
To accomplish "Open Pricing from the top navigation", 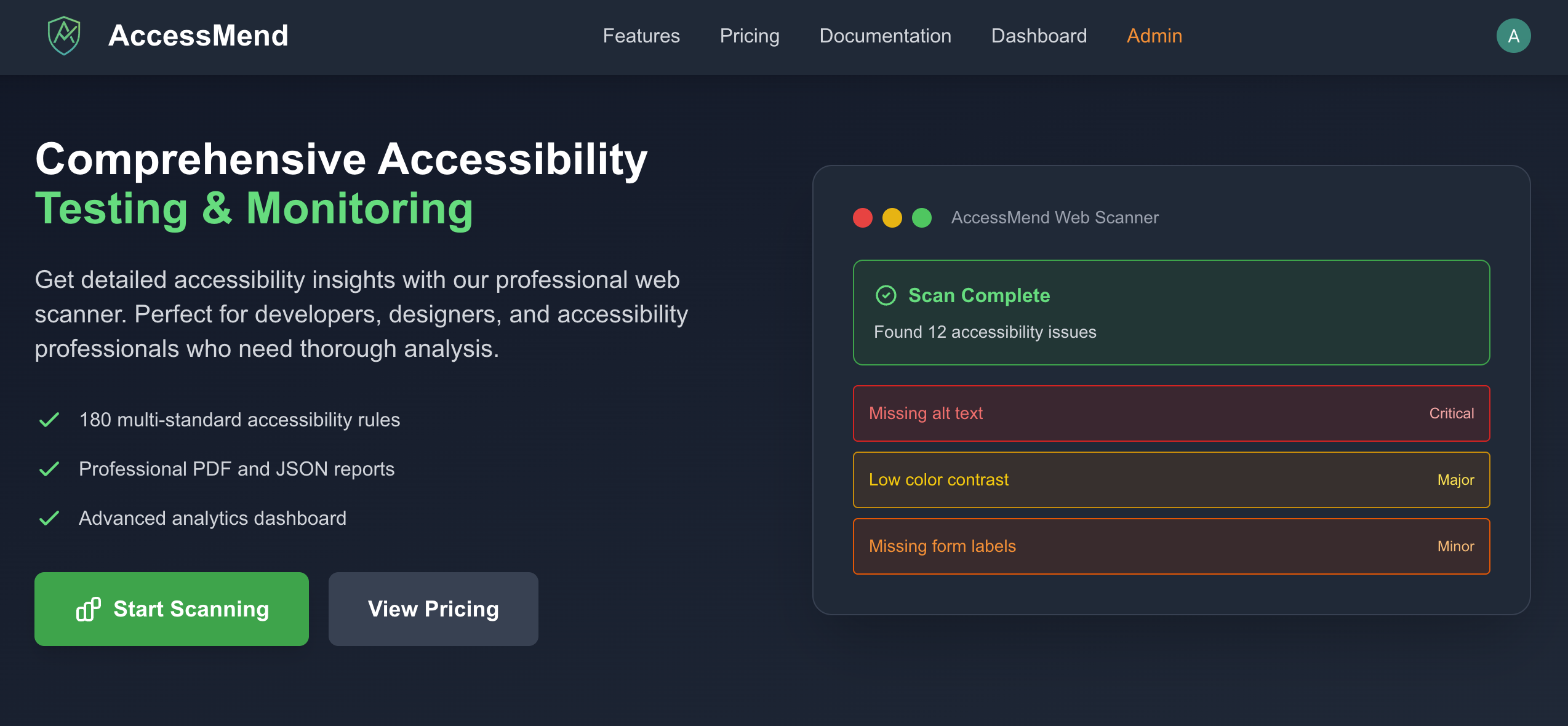I will 749,36.
